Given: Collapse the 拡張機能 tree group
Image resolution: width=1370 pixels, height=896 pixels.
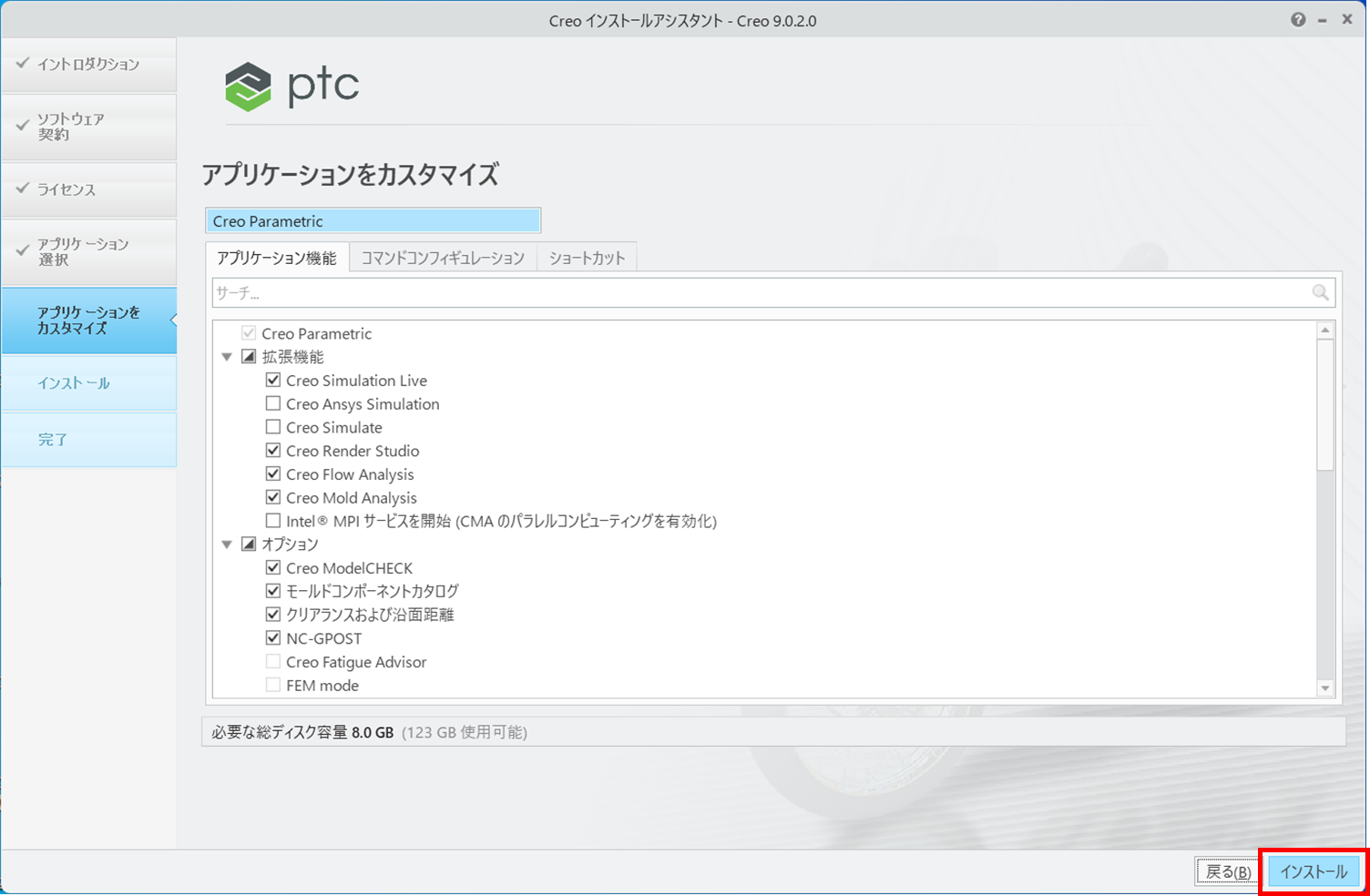Looking at the screenshot, I should click(x=227, y=357).
